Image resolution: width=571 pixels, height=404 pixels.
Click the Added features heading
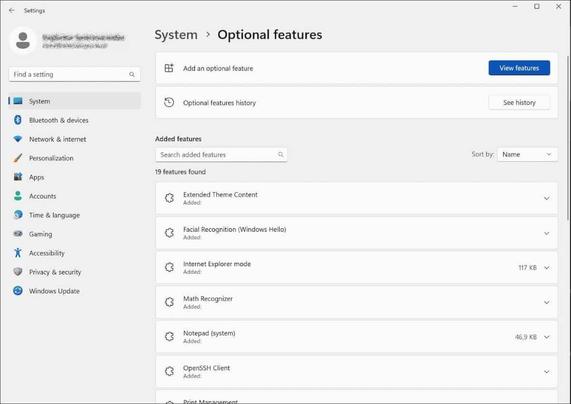tap(178, 139)
